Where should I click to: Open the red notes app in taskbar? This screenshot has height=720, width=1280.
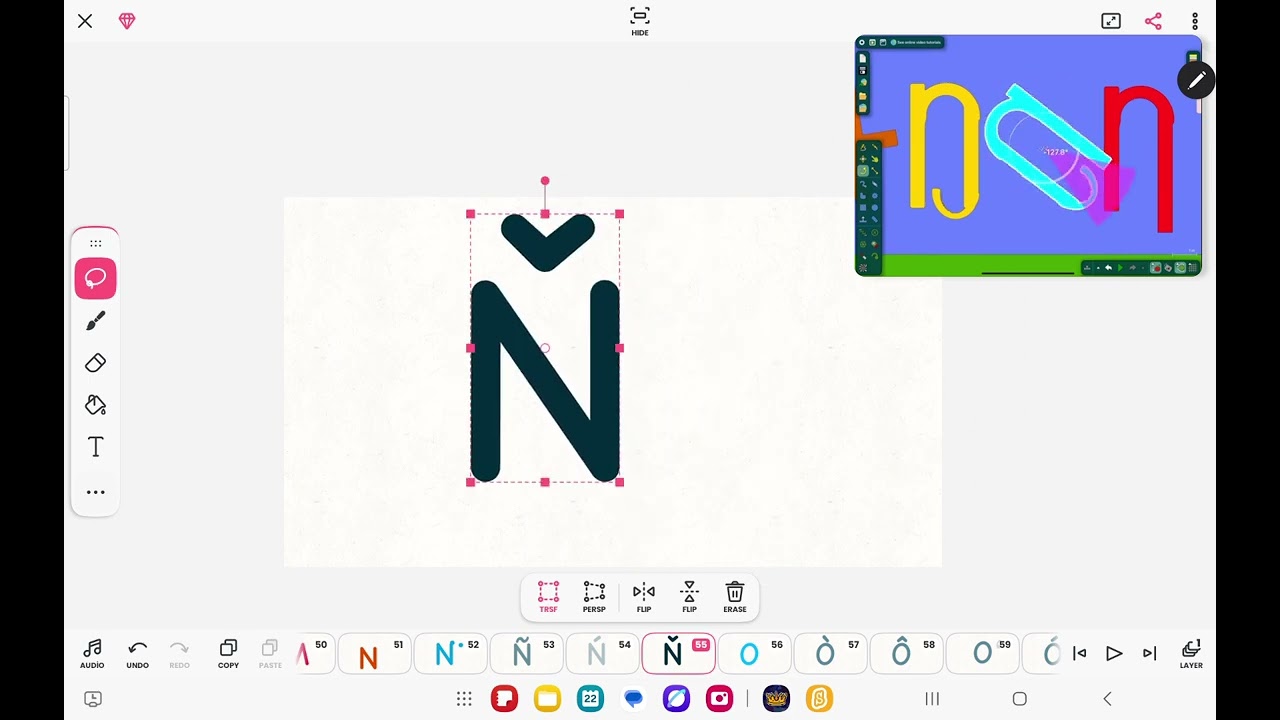[x=505, y=698]
